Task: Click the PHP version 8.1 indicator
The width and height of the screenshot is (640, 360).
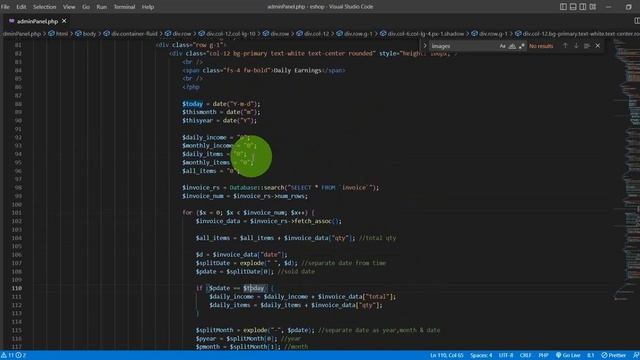Action: (590, 356)
